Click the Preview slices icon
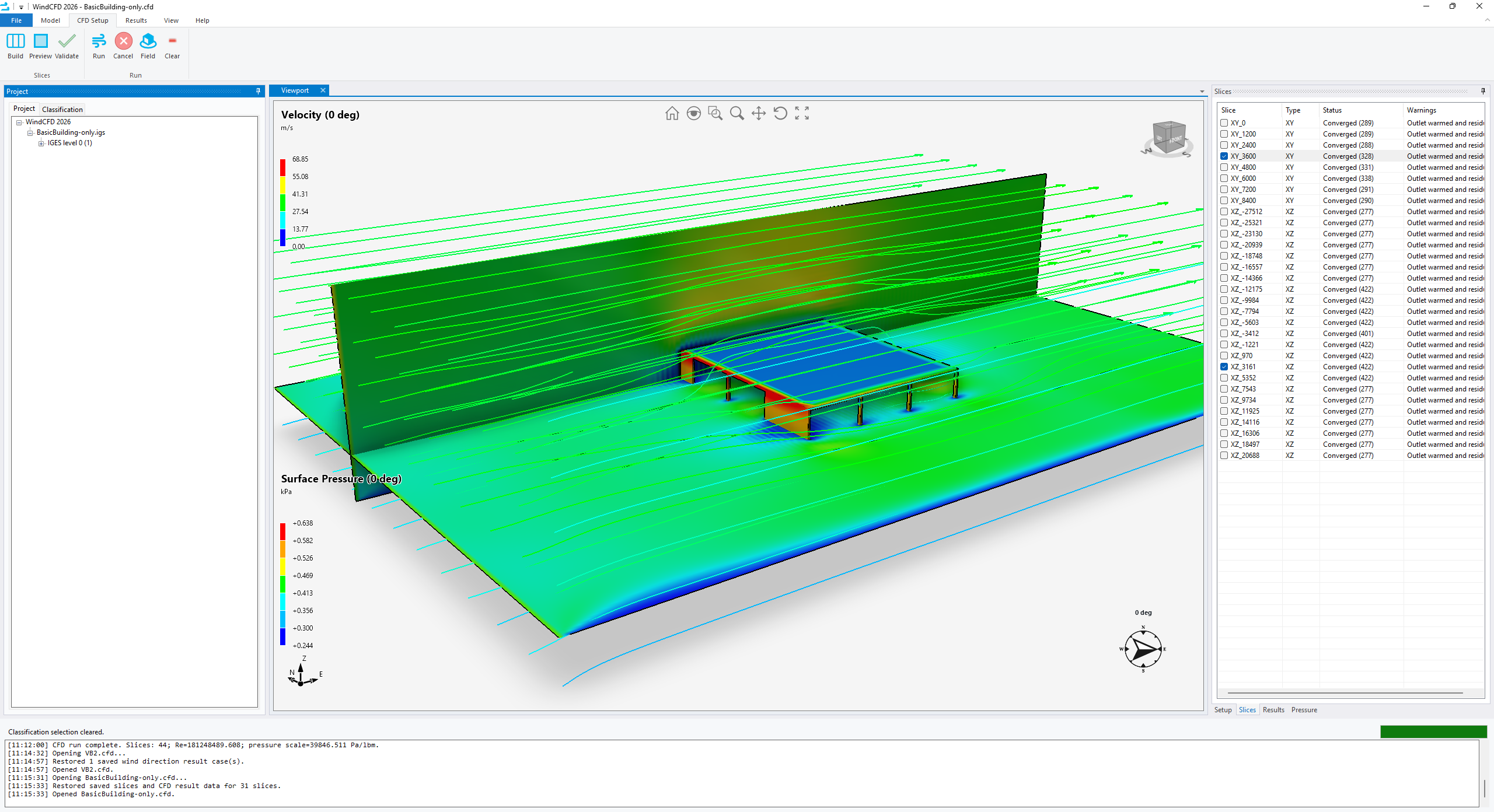This screenshot has width=1494, height=812. 40,41
